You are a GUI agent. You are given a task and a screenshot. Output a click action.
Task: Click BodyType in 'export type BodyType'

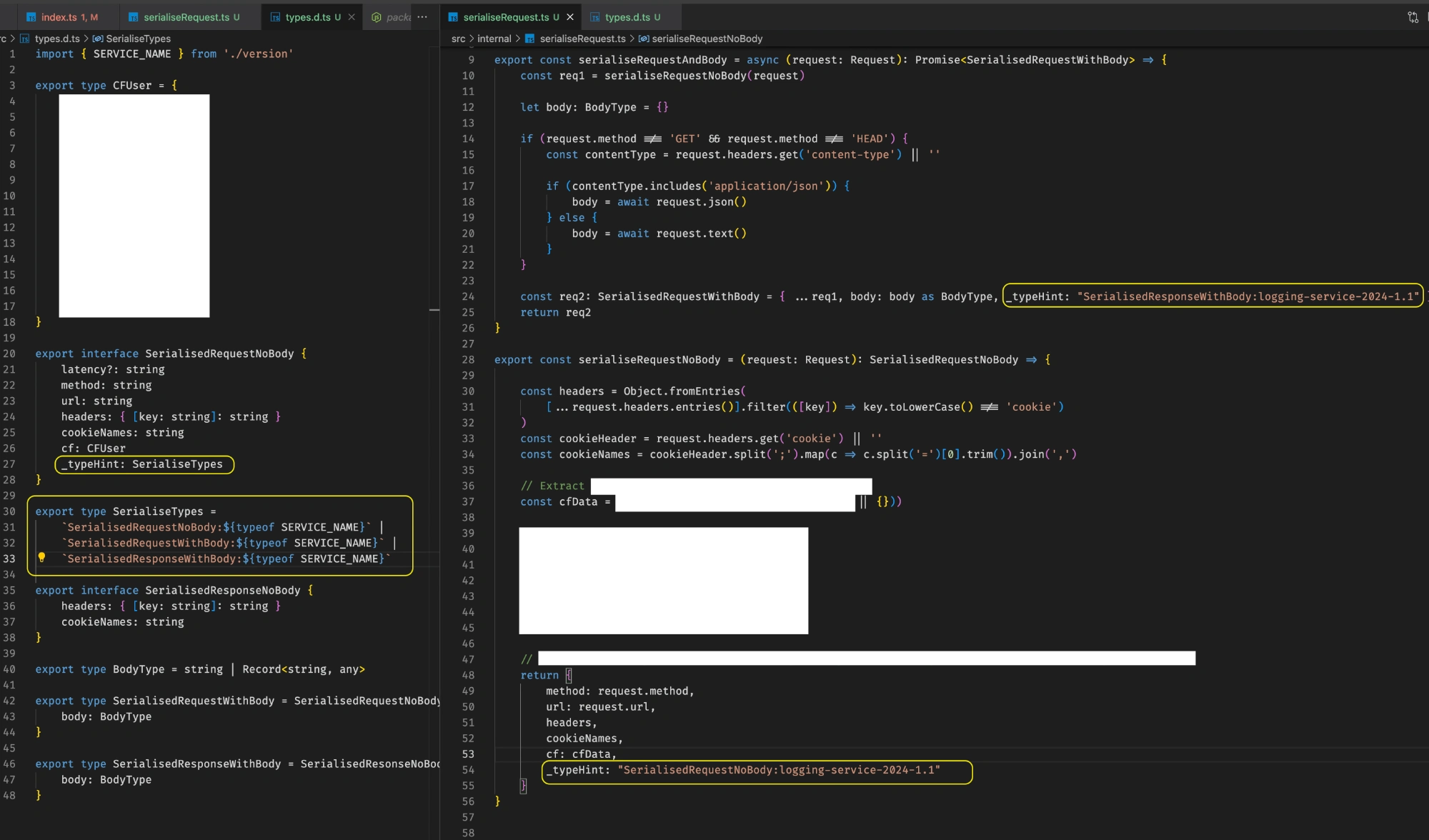[x=139, y=669]
